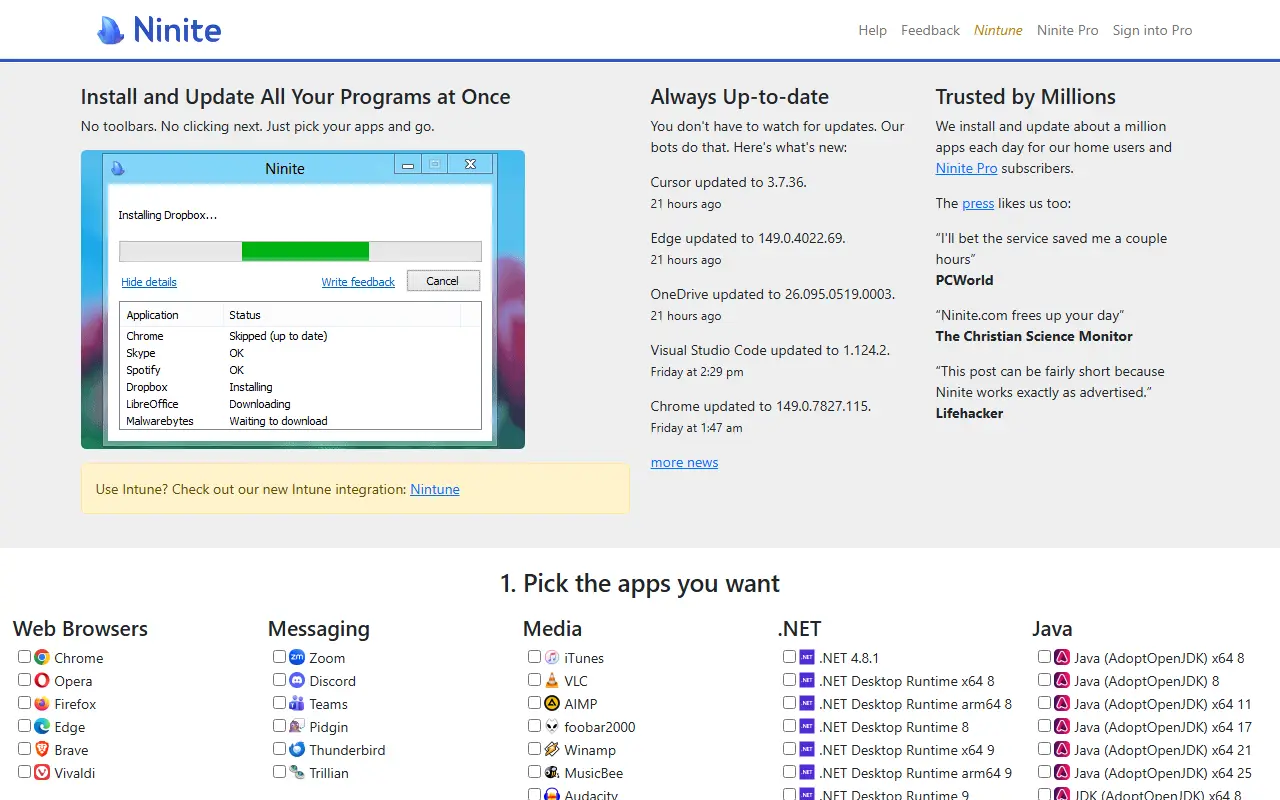
Task: Click the Discord app icon
Action: (x=297, y=680)
